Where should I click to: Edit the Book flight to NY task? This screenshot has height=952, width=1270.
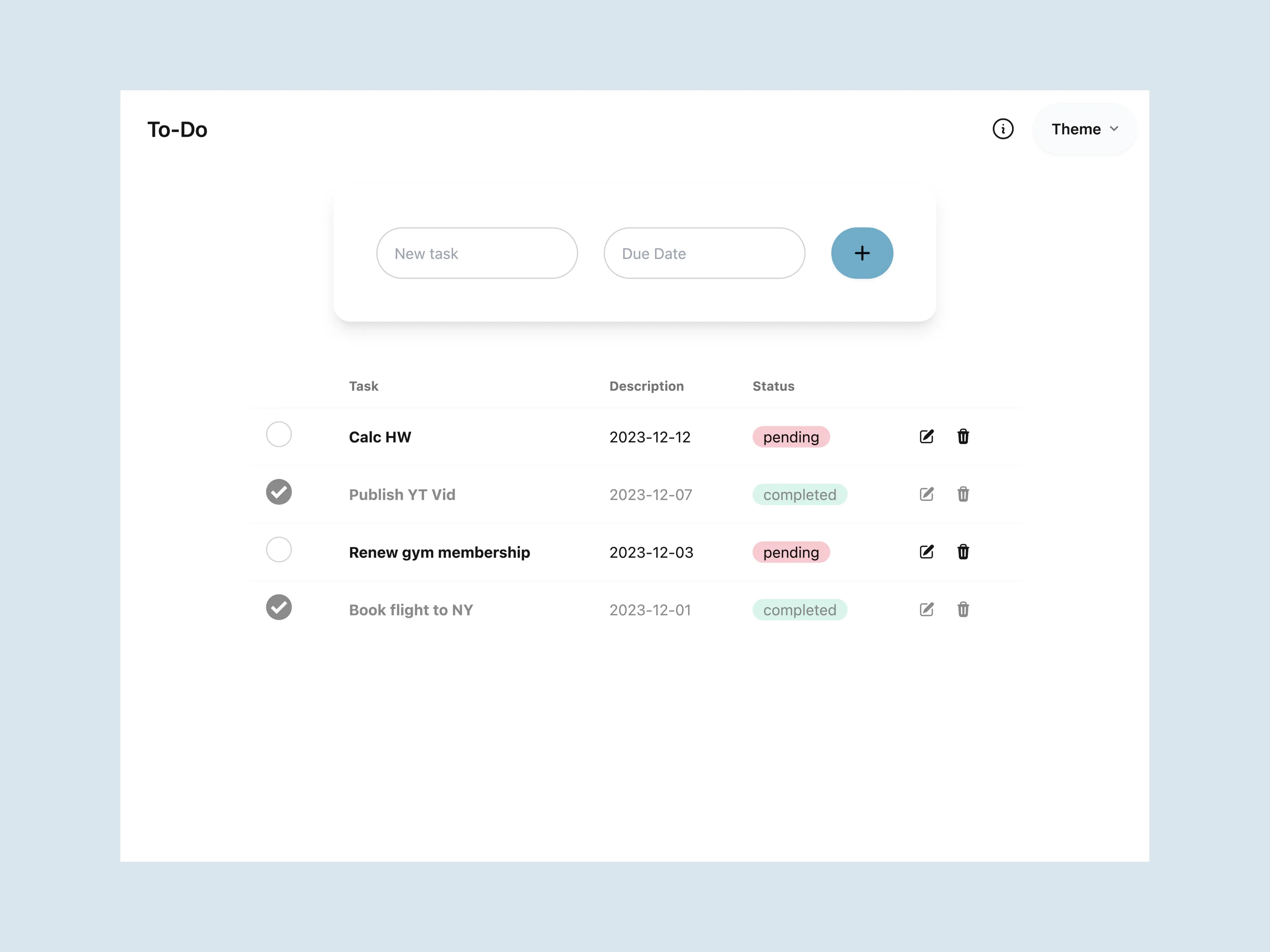926,609
